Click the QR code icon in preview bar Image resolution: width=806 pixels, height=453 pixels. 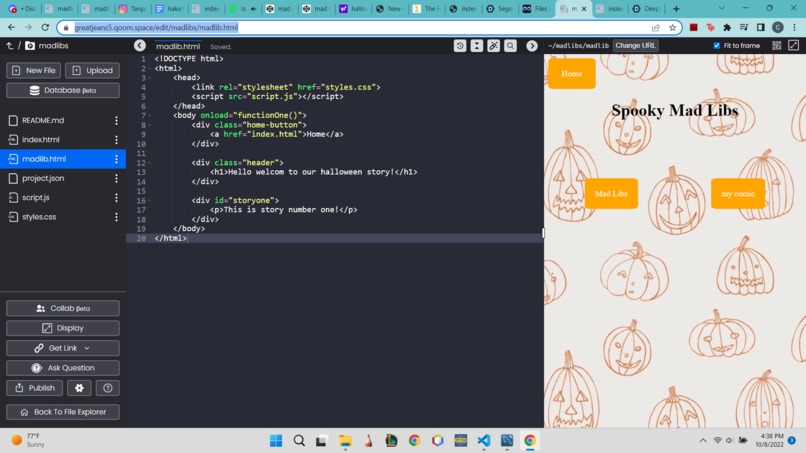(777, 46)
